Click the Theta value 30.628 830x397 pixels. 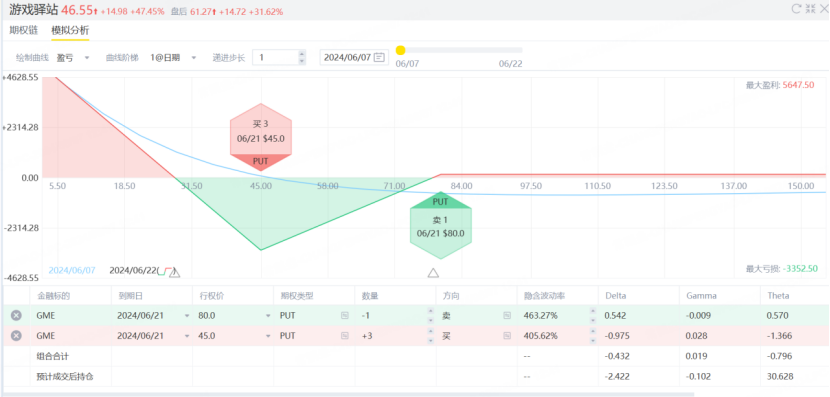(x=780, y=377)
